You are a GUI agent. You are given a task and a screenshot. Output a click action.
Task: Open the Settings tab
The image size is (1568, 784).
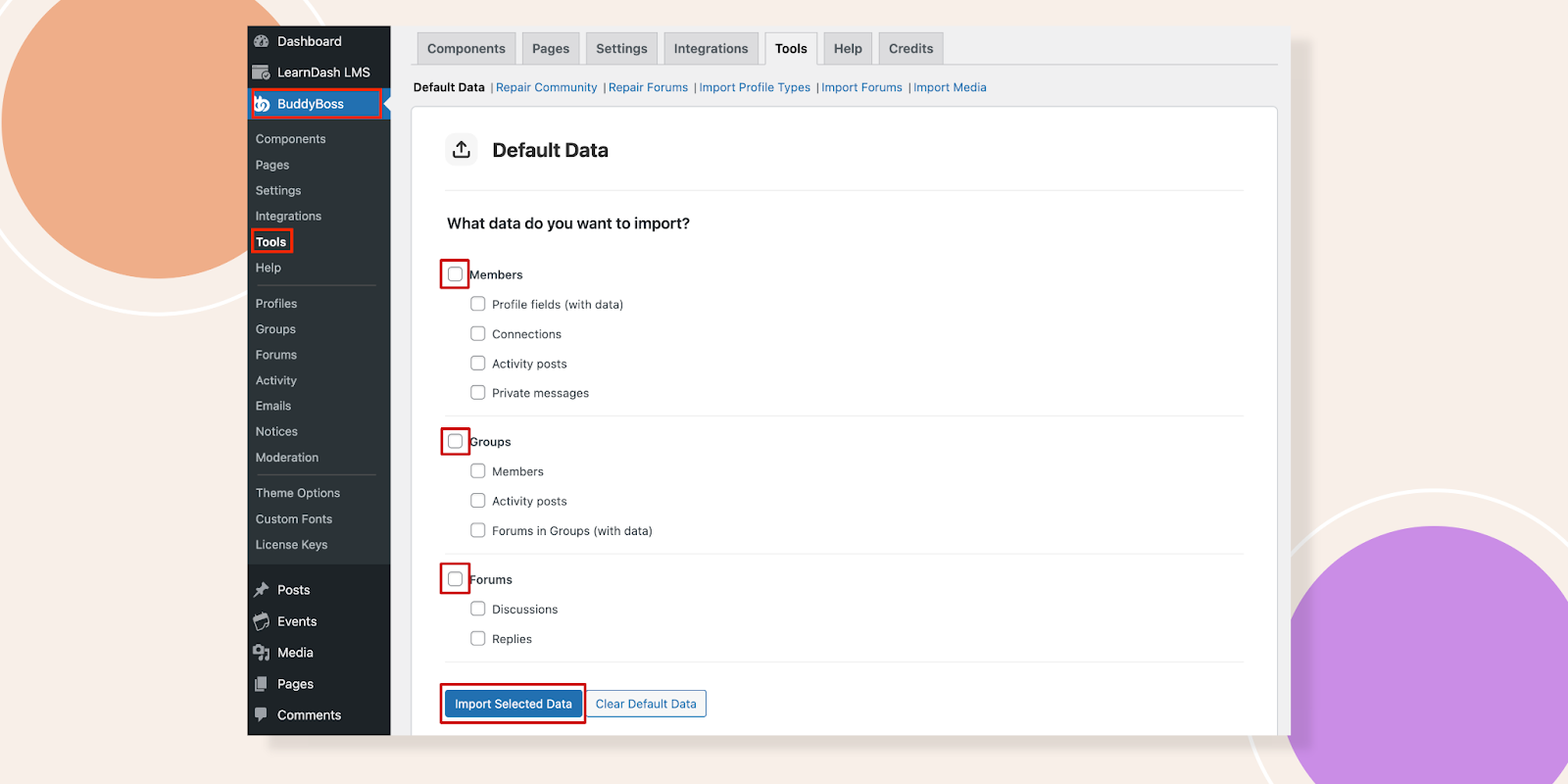(x=621, y=49)
